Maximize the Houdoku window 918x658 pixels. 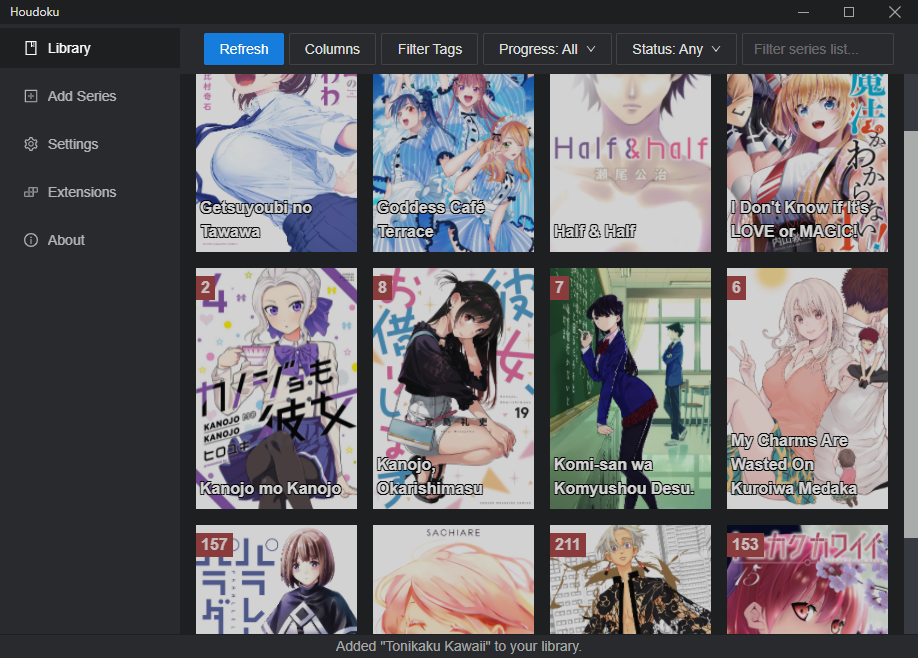(849, 12)
